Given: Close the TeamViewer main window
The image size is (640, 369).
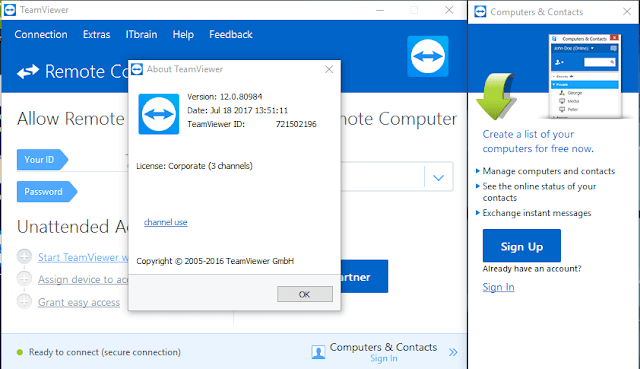Looking at the screenshot, I should tap(449, 10).
